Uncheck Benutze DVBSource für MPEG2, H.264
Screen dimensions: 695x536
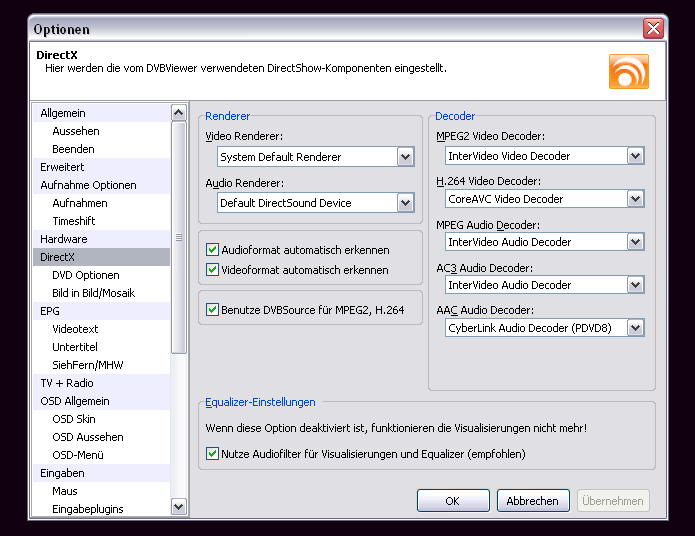point(212,309)
